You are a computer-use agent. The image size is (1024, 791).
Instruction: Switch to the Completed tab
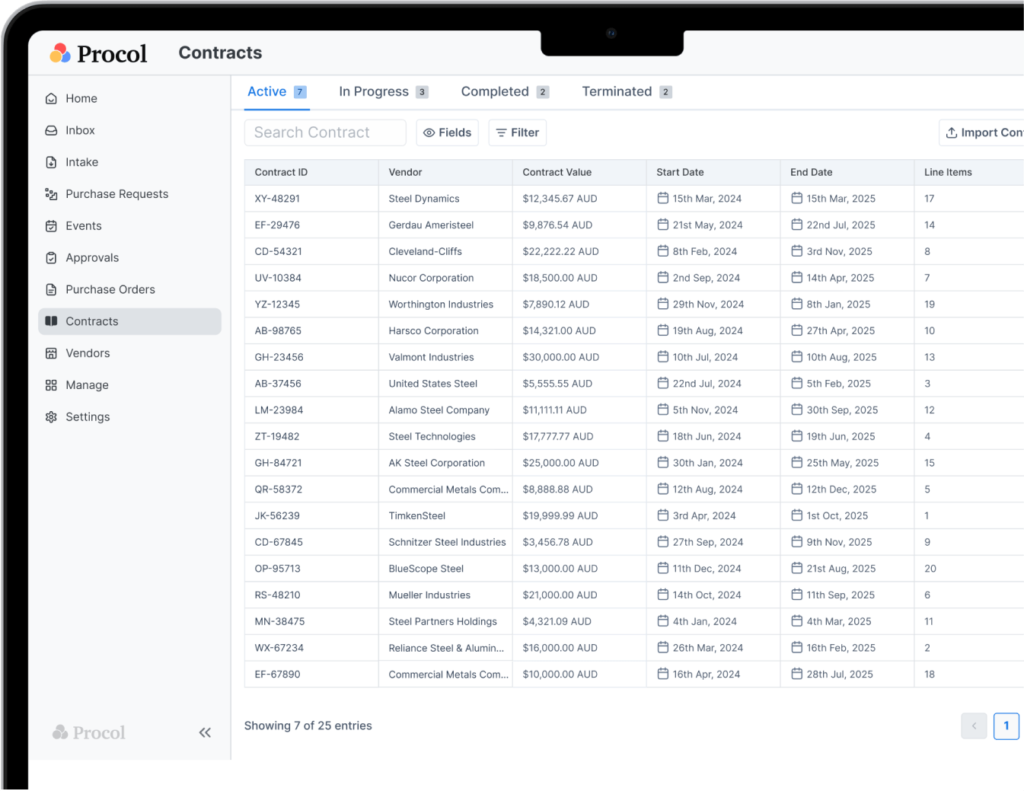point(503,92)
